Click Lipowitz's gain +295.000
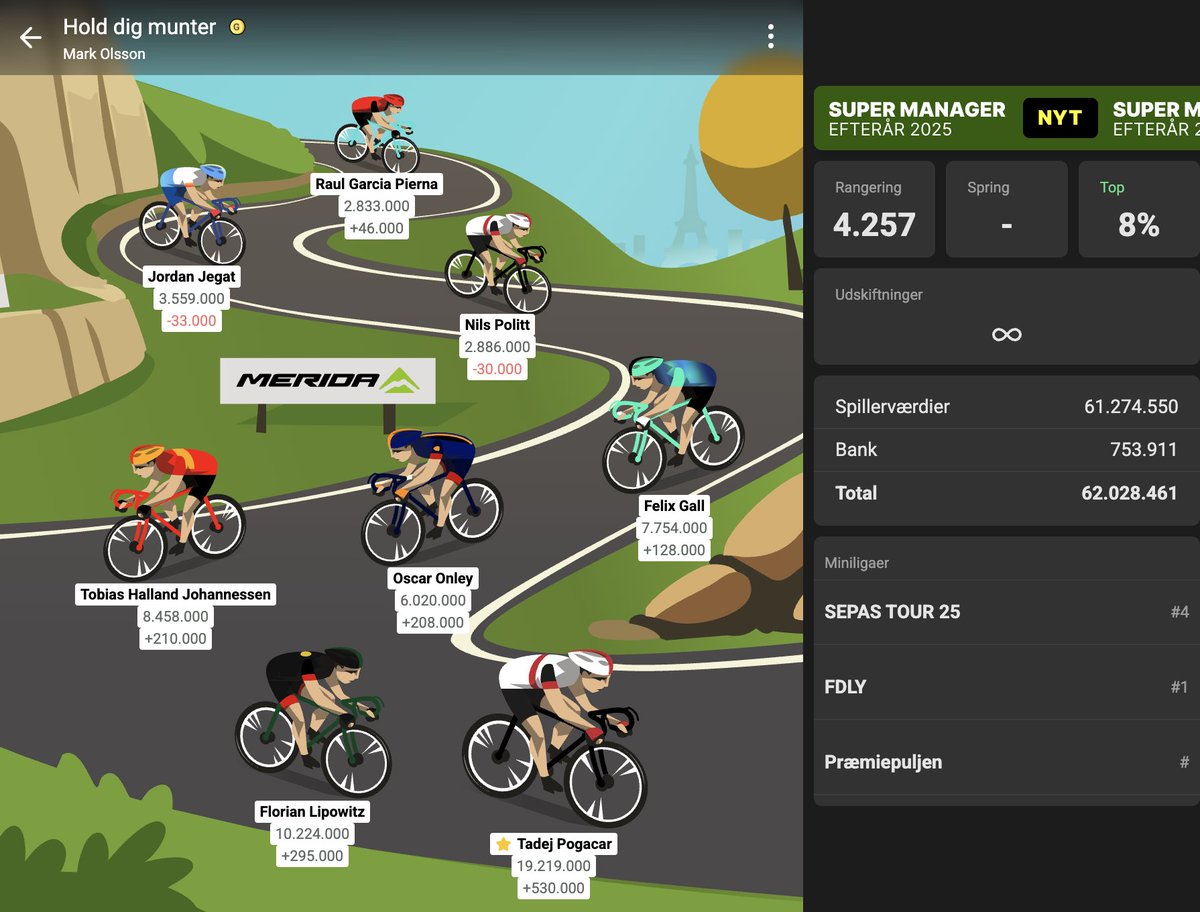 (313, 856)
